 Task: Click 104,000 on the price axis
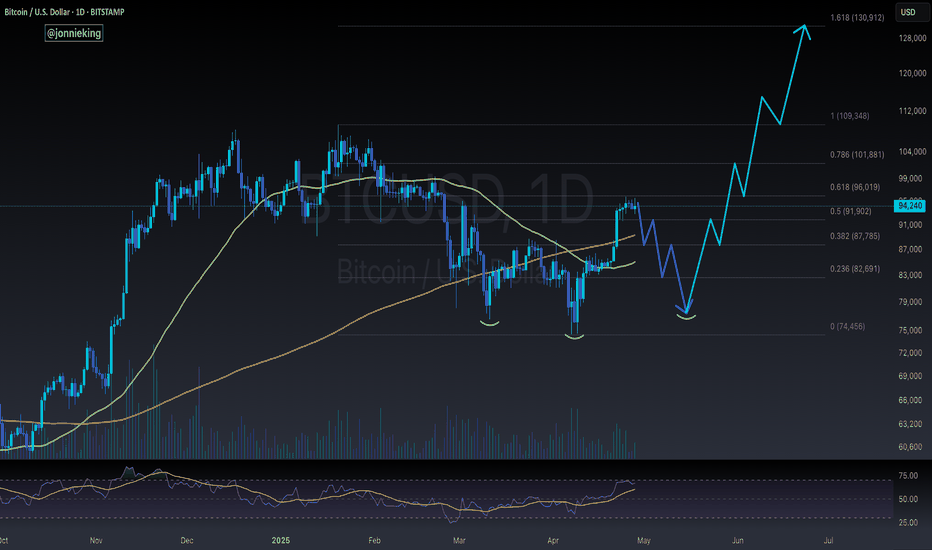click(912, 152)
